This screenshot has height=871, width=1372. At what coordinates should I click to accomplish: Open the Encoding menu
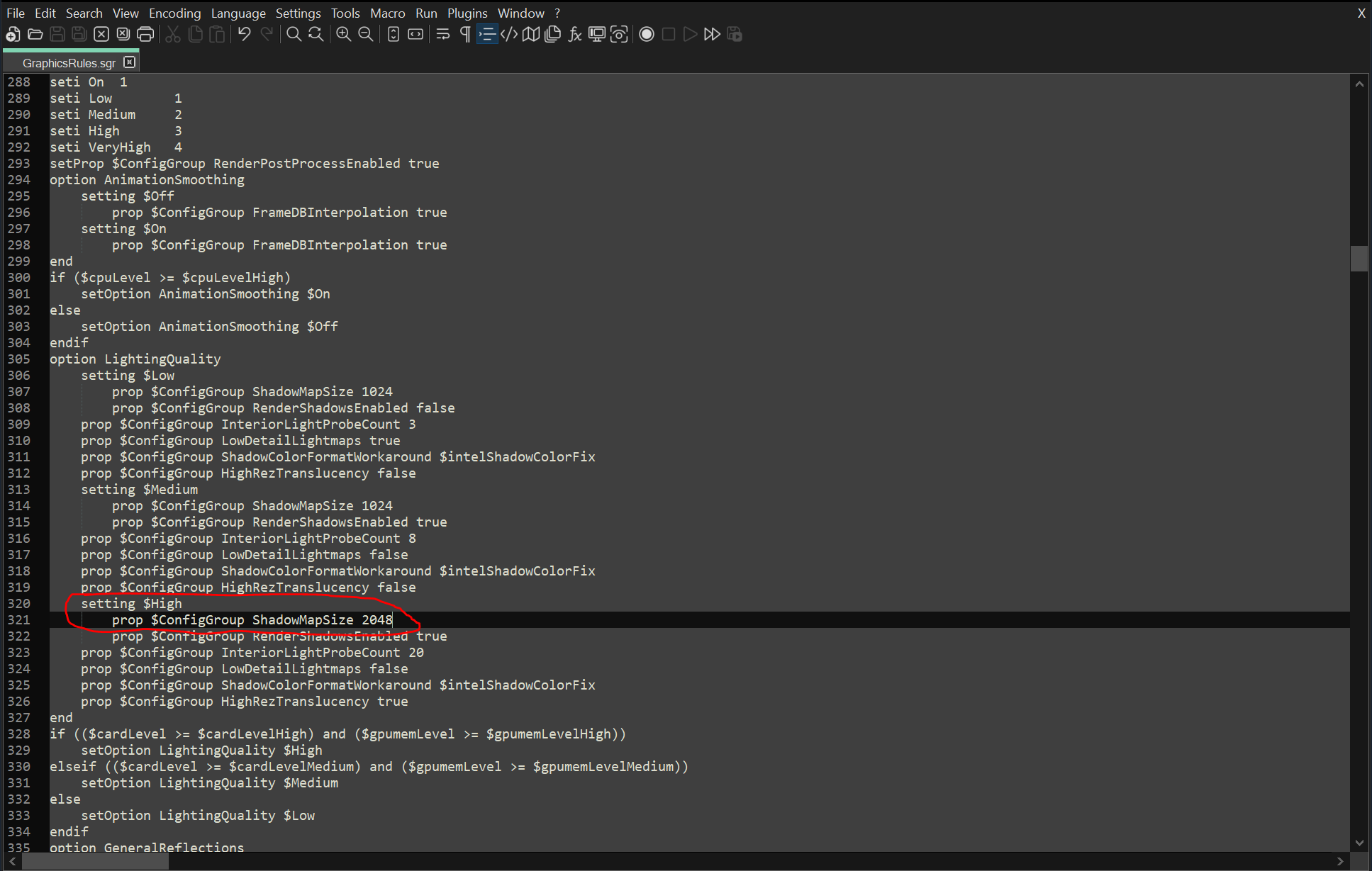174,13
